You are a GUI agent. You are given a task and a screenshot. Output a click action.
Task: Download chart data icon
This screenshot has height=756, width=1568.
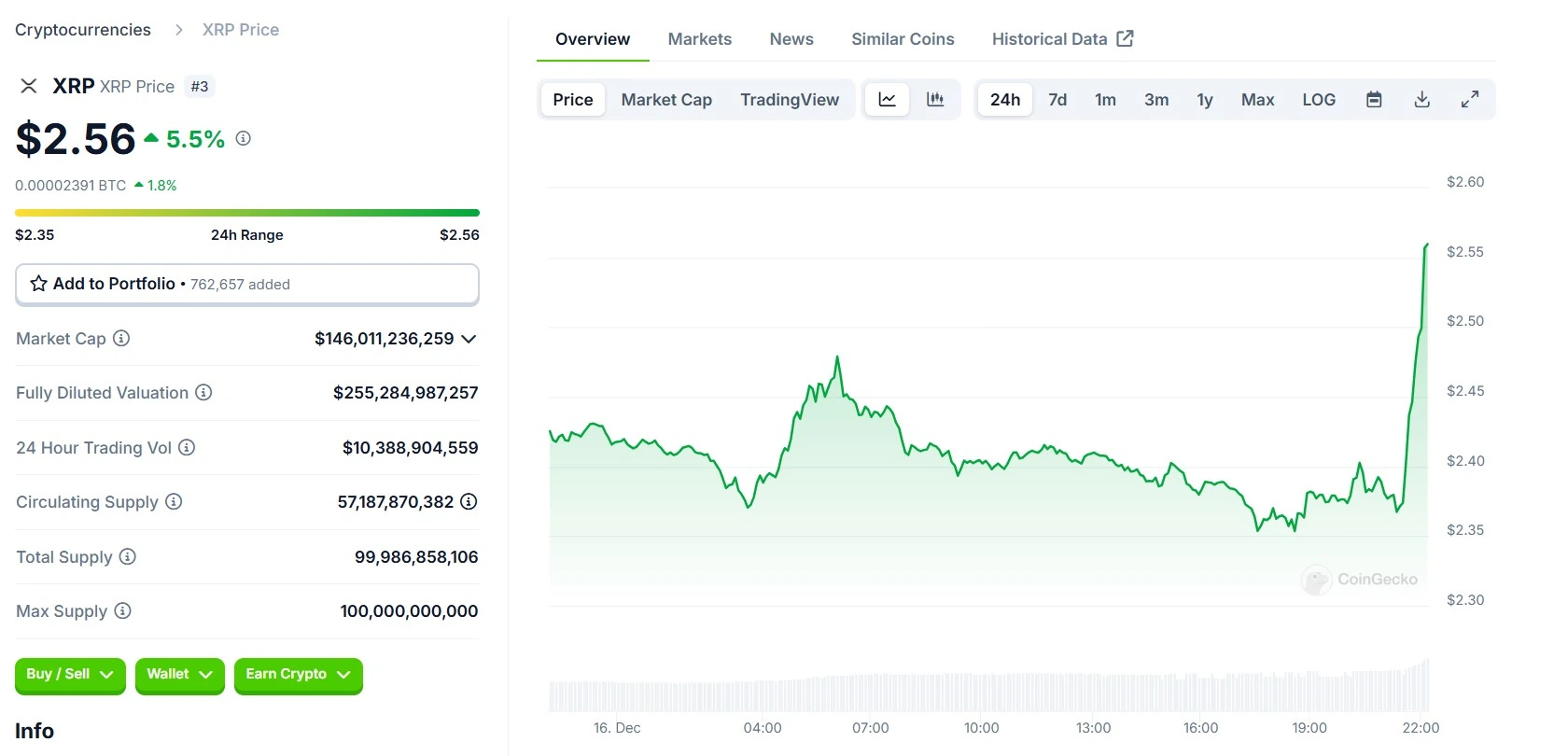point(1422,99)
